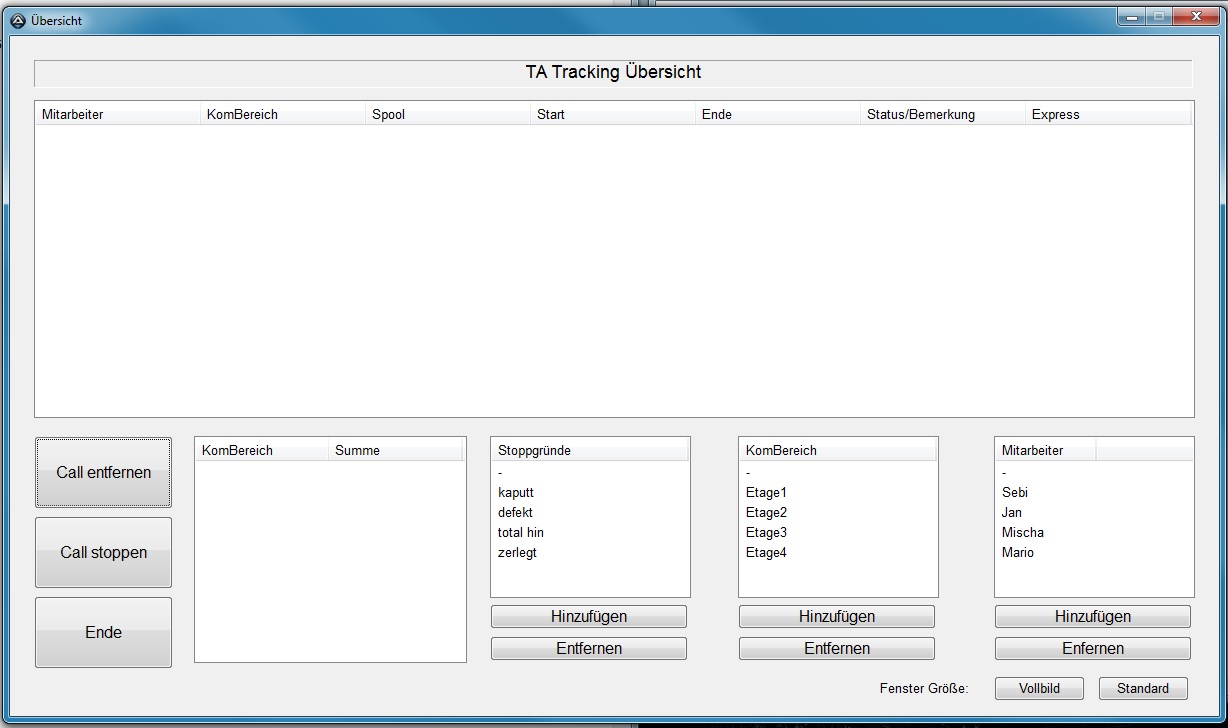The image size is (1228, 728).
Task: Switch window to Vollbild size
Action: tap(1039, 688)
